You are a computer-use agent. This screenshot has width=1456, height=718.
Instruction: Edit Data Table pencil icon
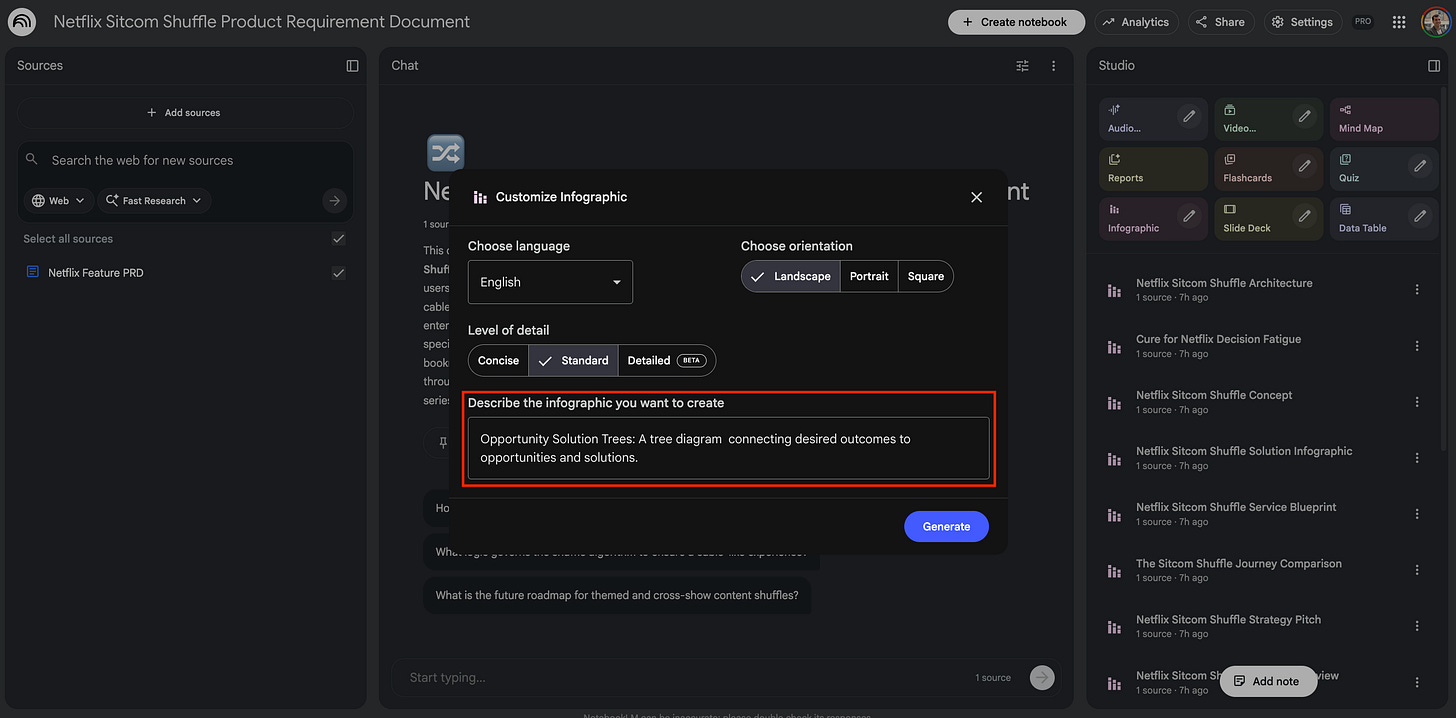(1420, 216)
